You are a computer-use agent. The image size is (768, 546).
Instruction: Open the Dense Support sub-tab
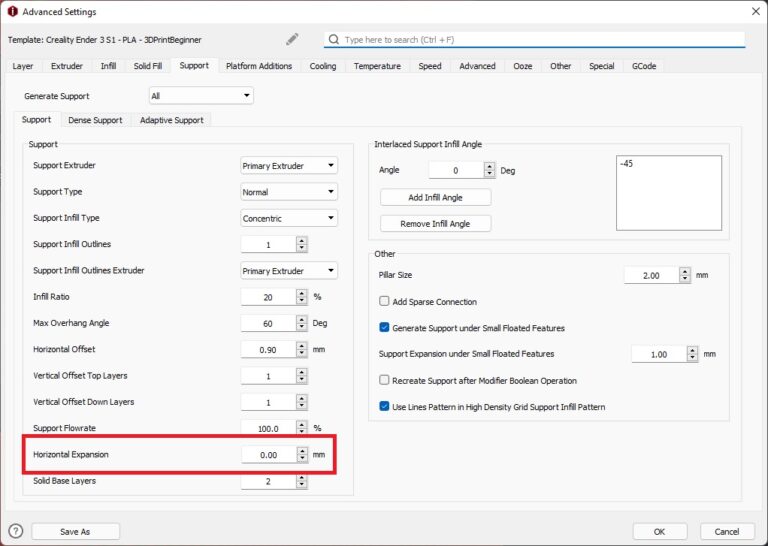(x=95, y=120)
